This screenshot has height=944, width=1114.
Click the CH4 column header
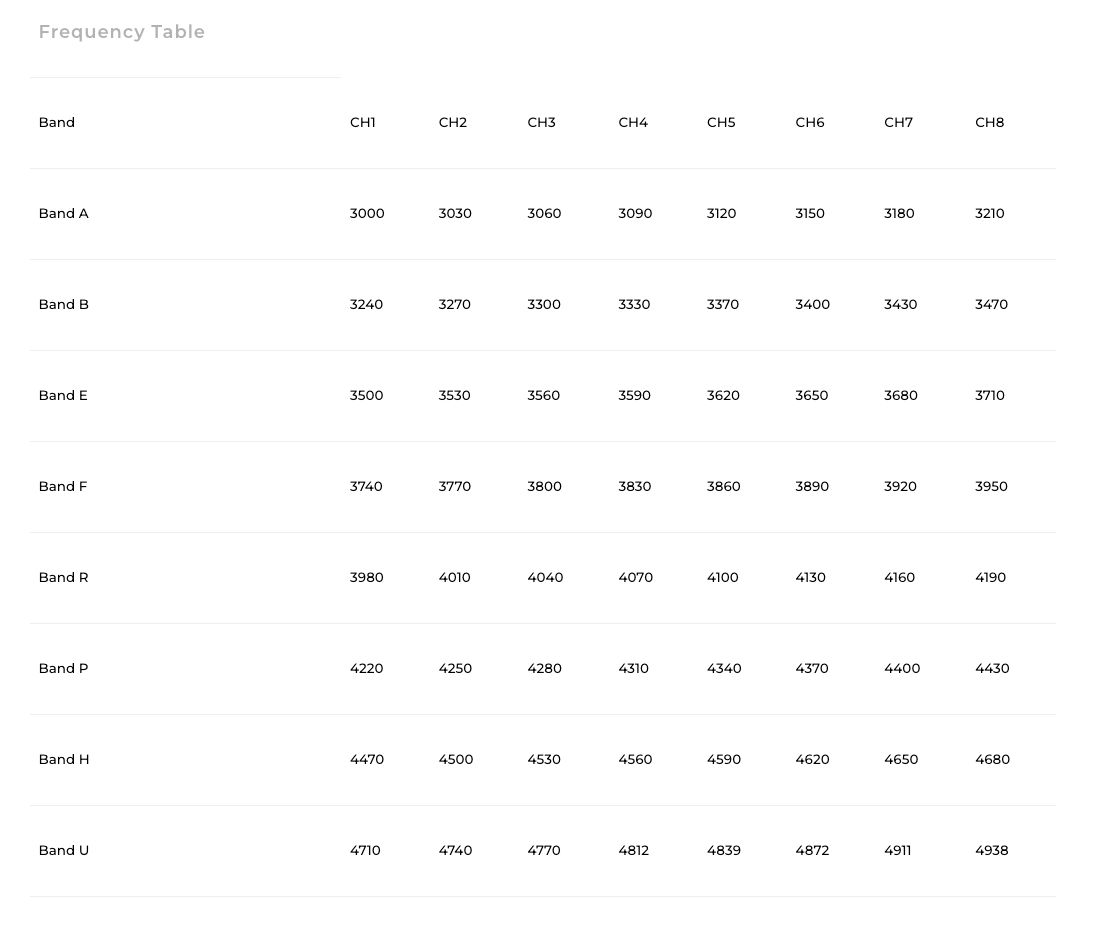pos(633,122)
